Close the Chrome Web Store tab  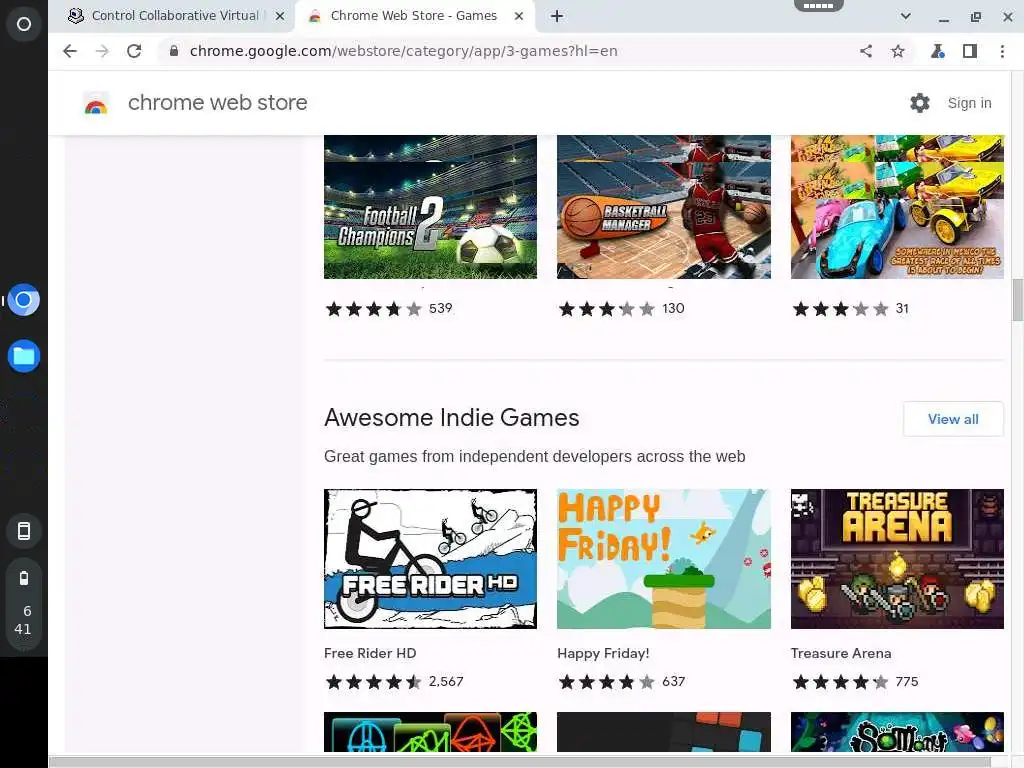tap(519, 16)
